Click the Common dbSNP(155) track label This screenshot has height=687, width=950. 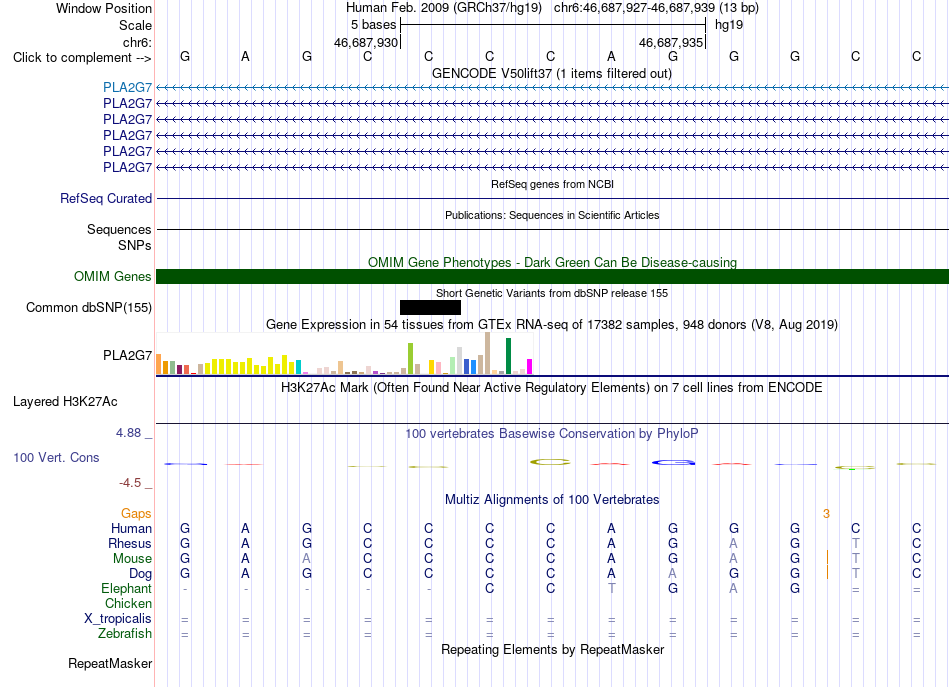coord(88,307)
